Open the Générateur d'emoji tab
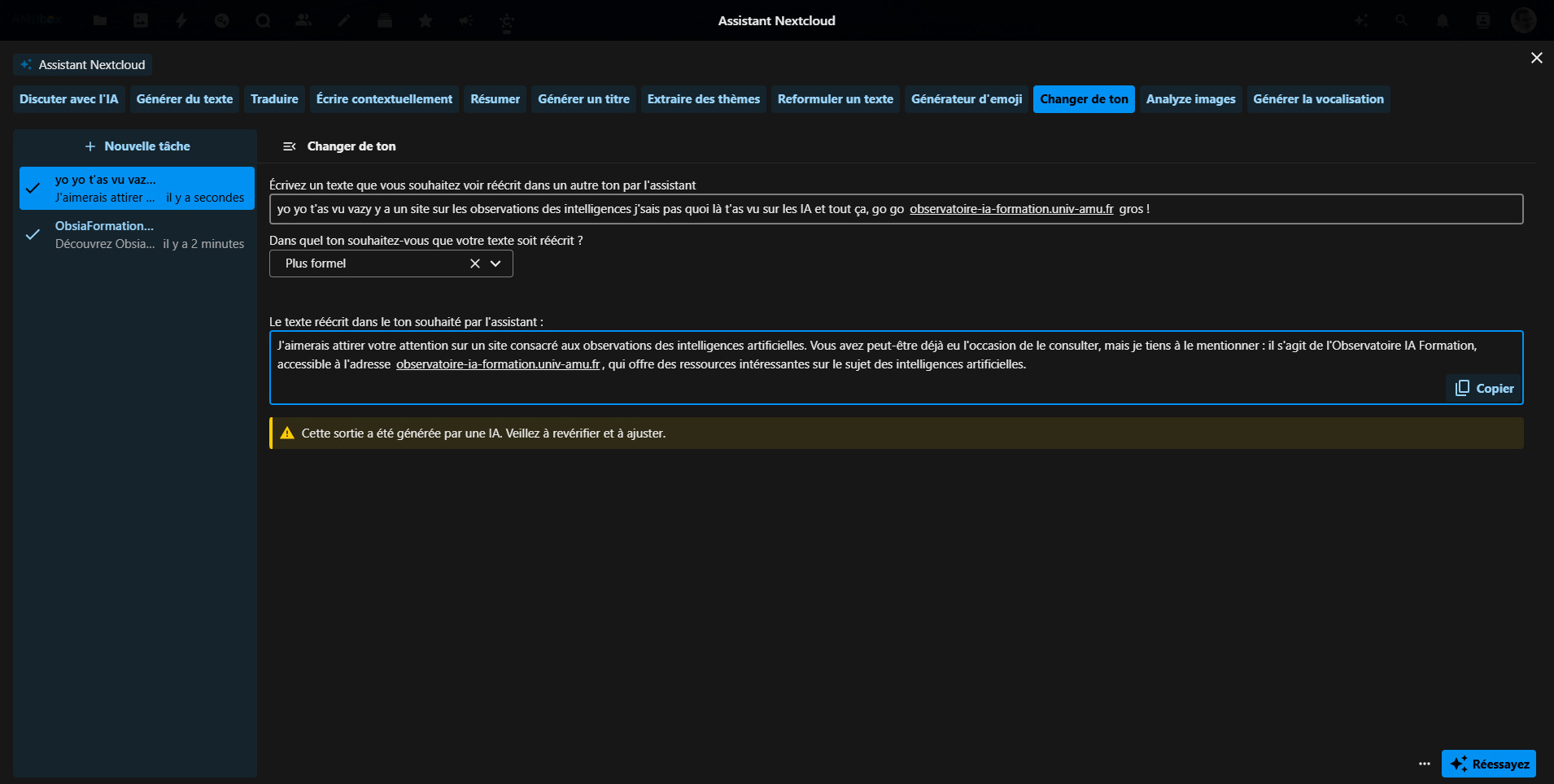 click(966, 99)
